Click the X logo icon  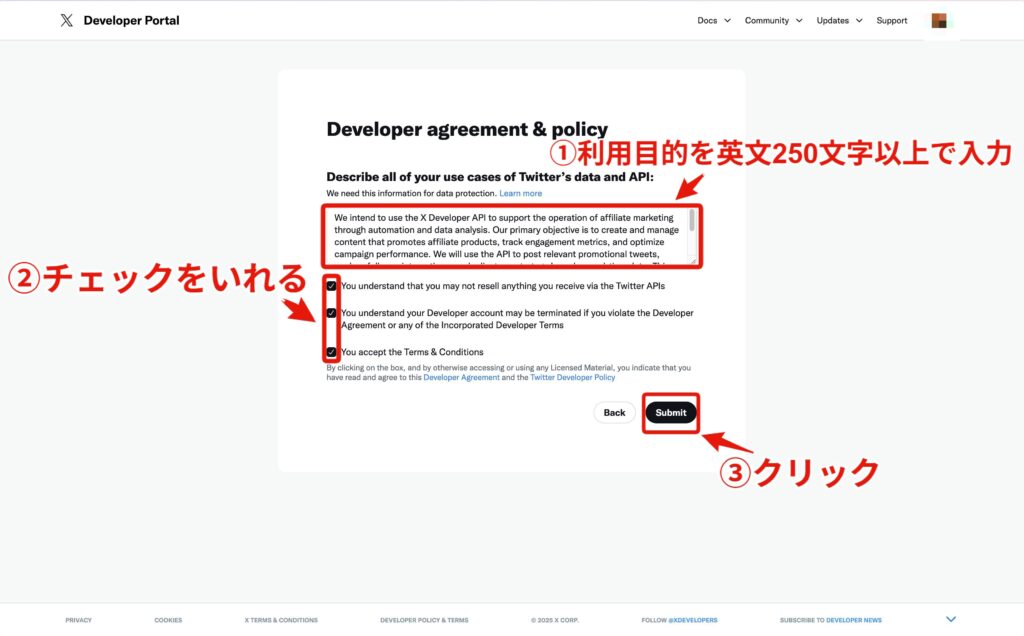pyautogui.click(x=67, y=20)
